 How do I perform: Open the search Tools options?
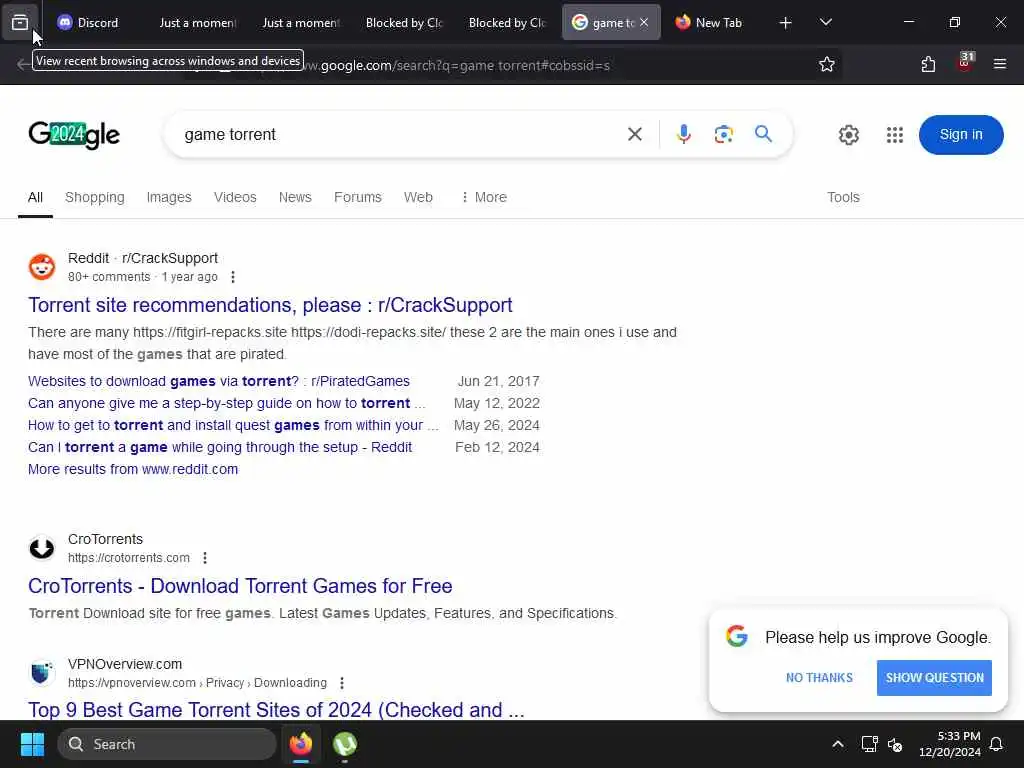[843, 197]
